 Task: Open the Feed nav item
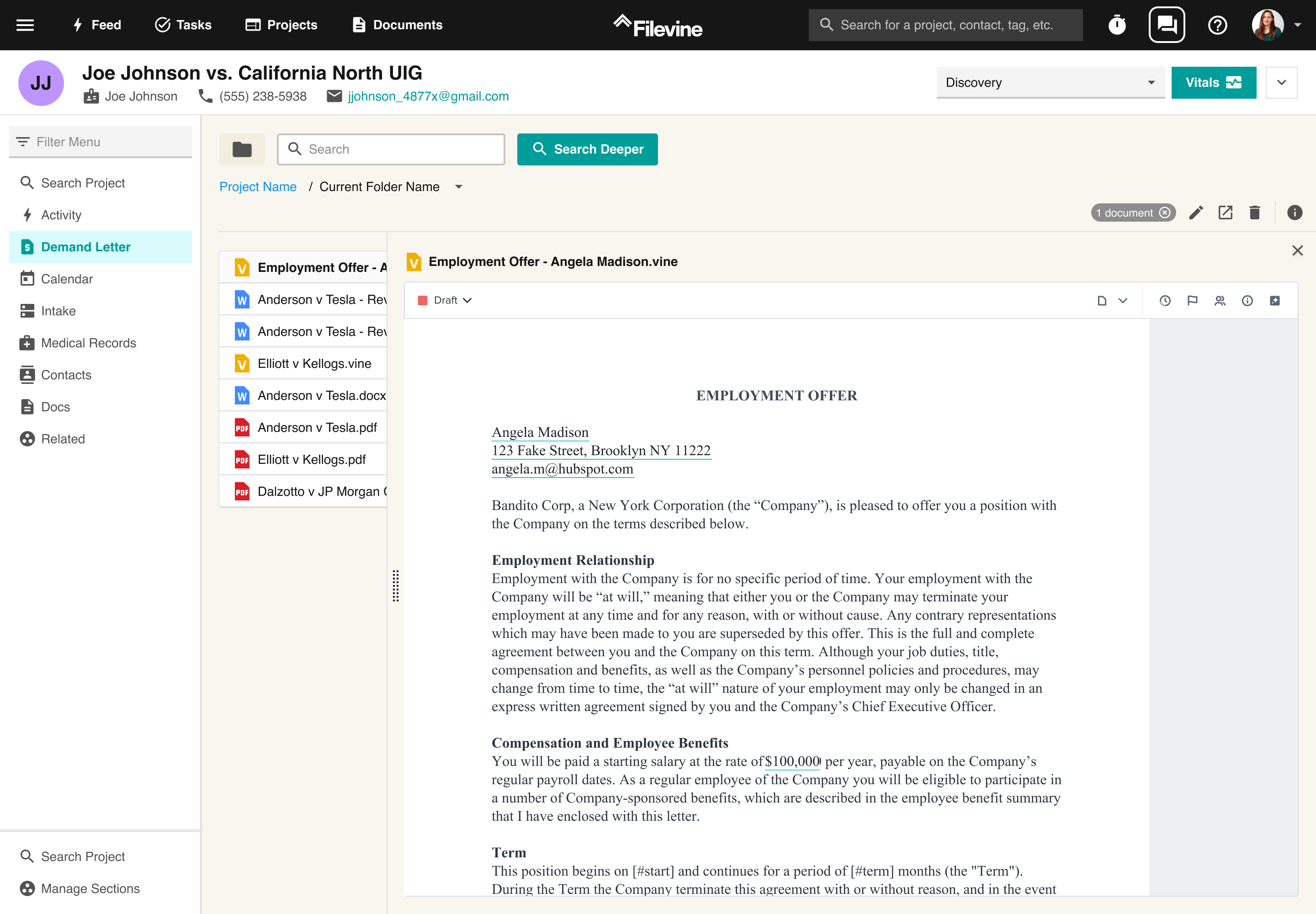click(x=96, y=25)
